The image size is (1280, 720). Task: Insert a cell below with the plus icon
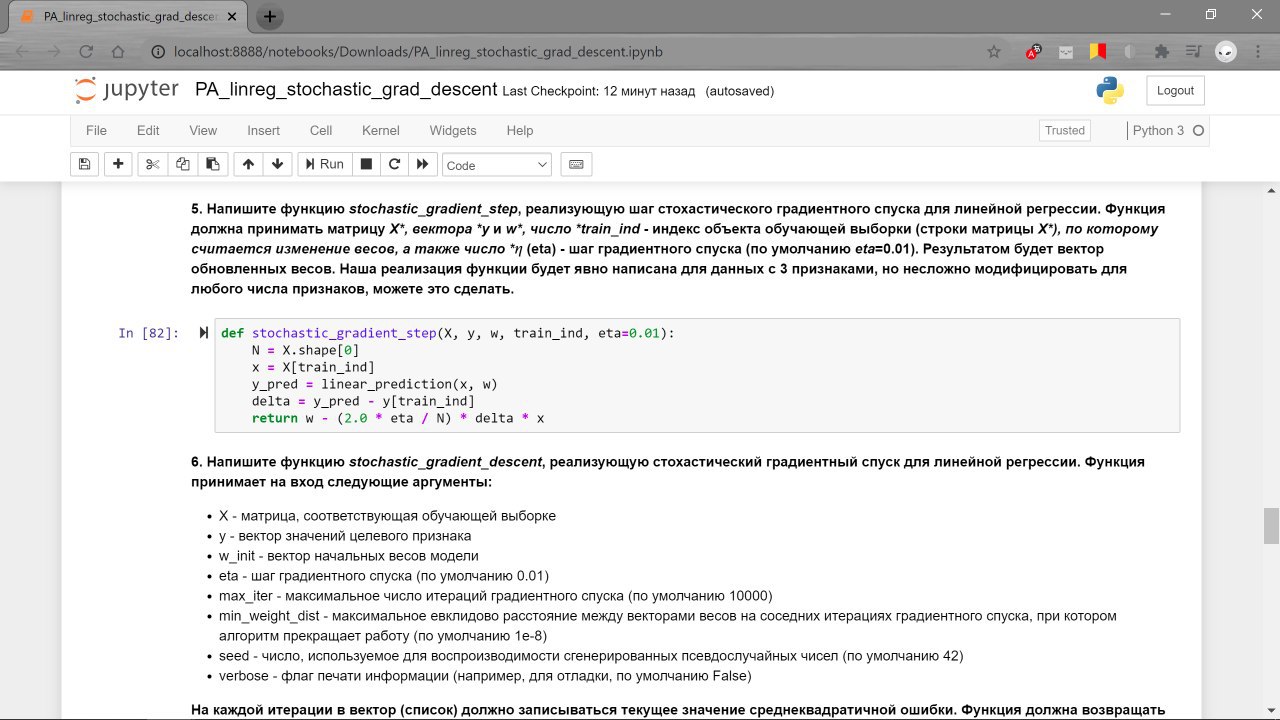coord(118,164)
